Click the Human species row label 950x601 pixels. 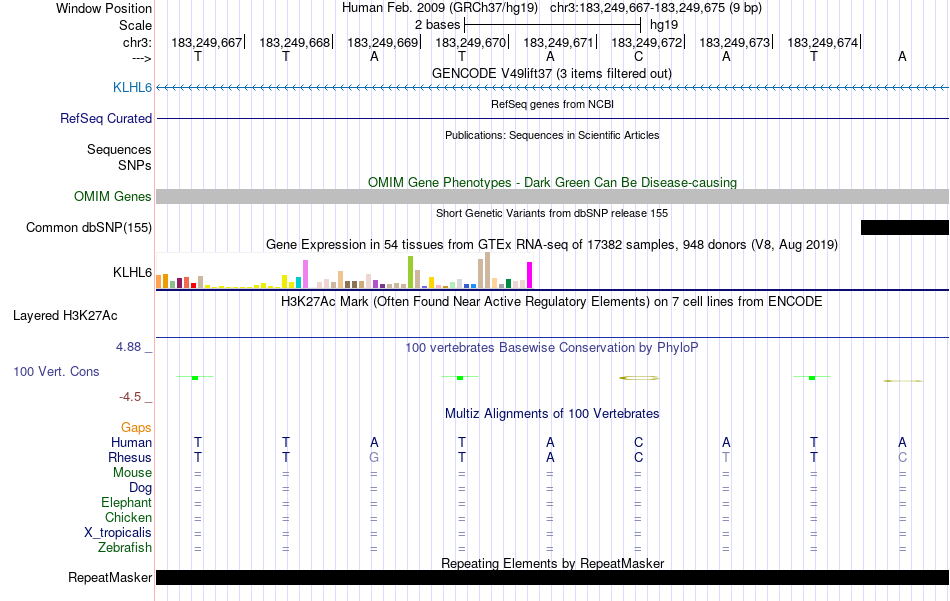click(x=131, y=443)
